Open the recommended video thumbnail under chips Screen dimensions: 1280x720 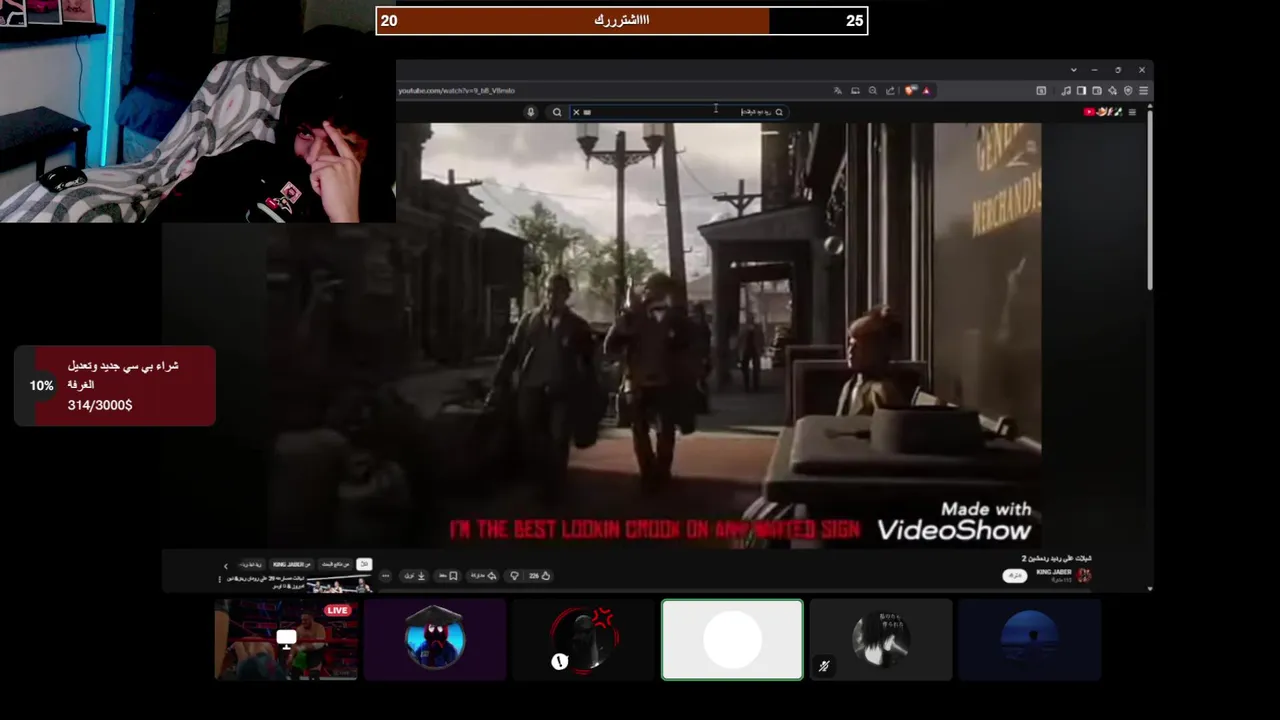coord(338,585)
